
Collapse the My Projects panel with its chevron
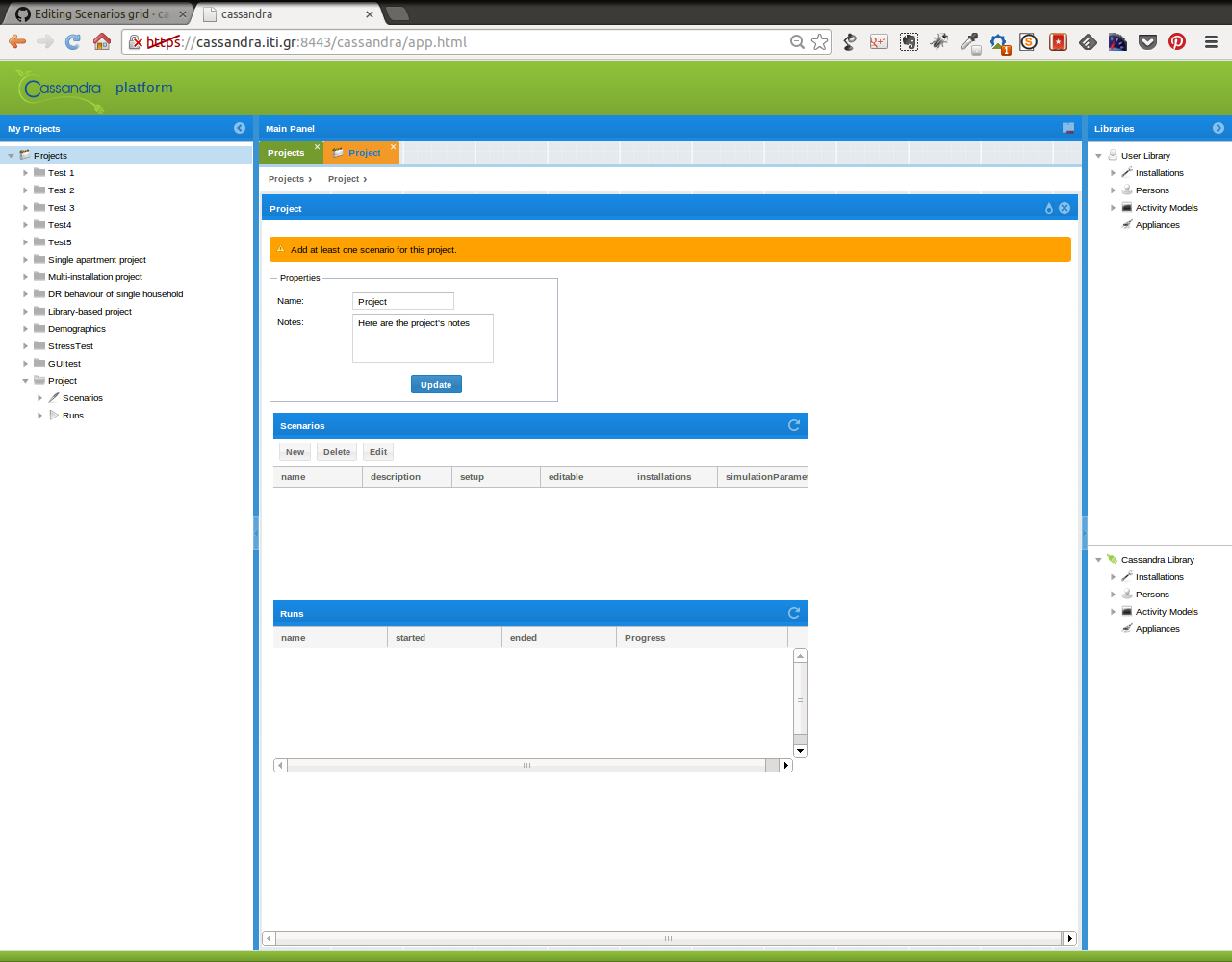click(240, 127)
